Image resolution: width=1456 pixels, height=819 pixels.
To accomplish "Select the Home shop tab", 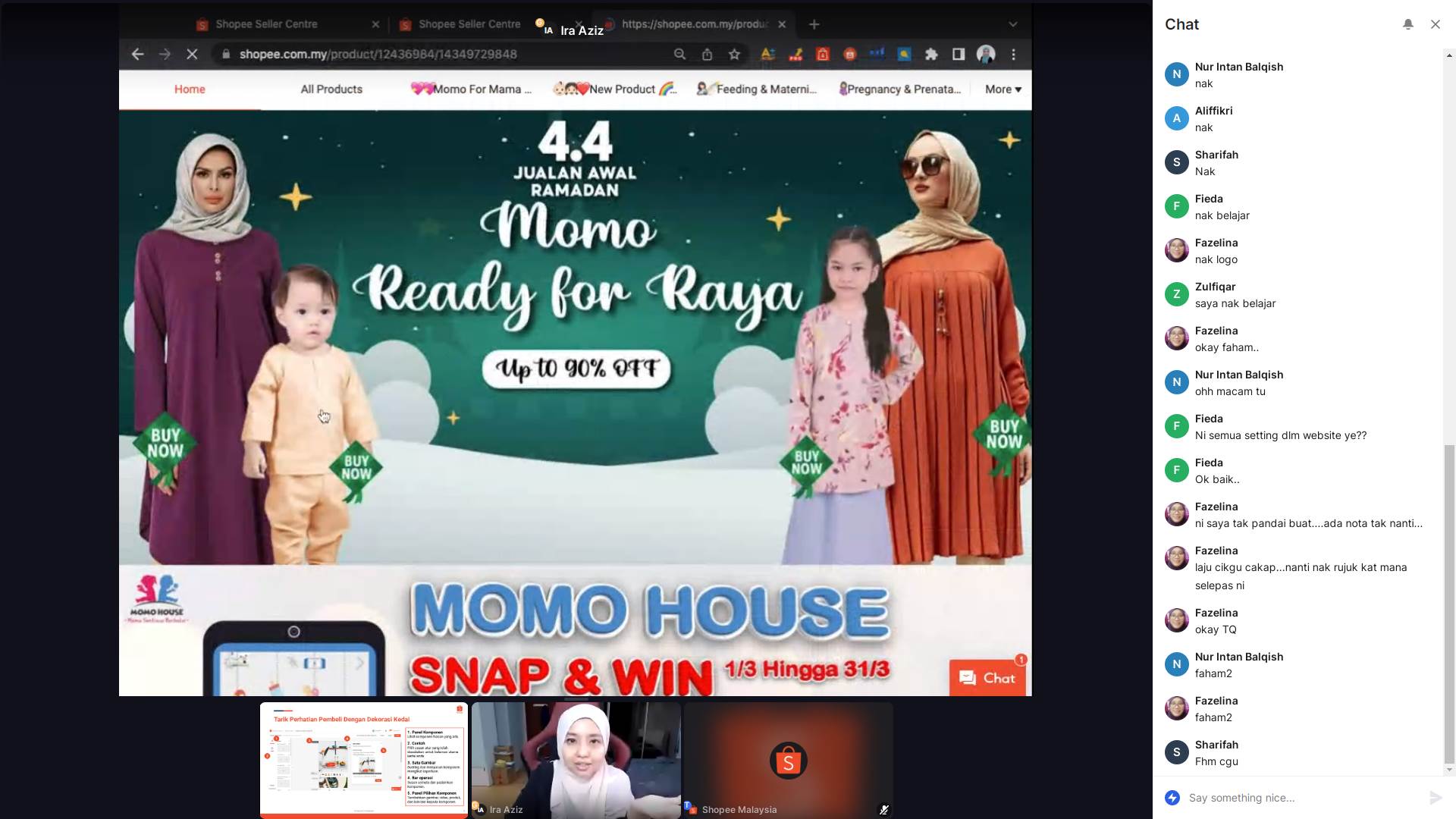I will tap(190, 89).
